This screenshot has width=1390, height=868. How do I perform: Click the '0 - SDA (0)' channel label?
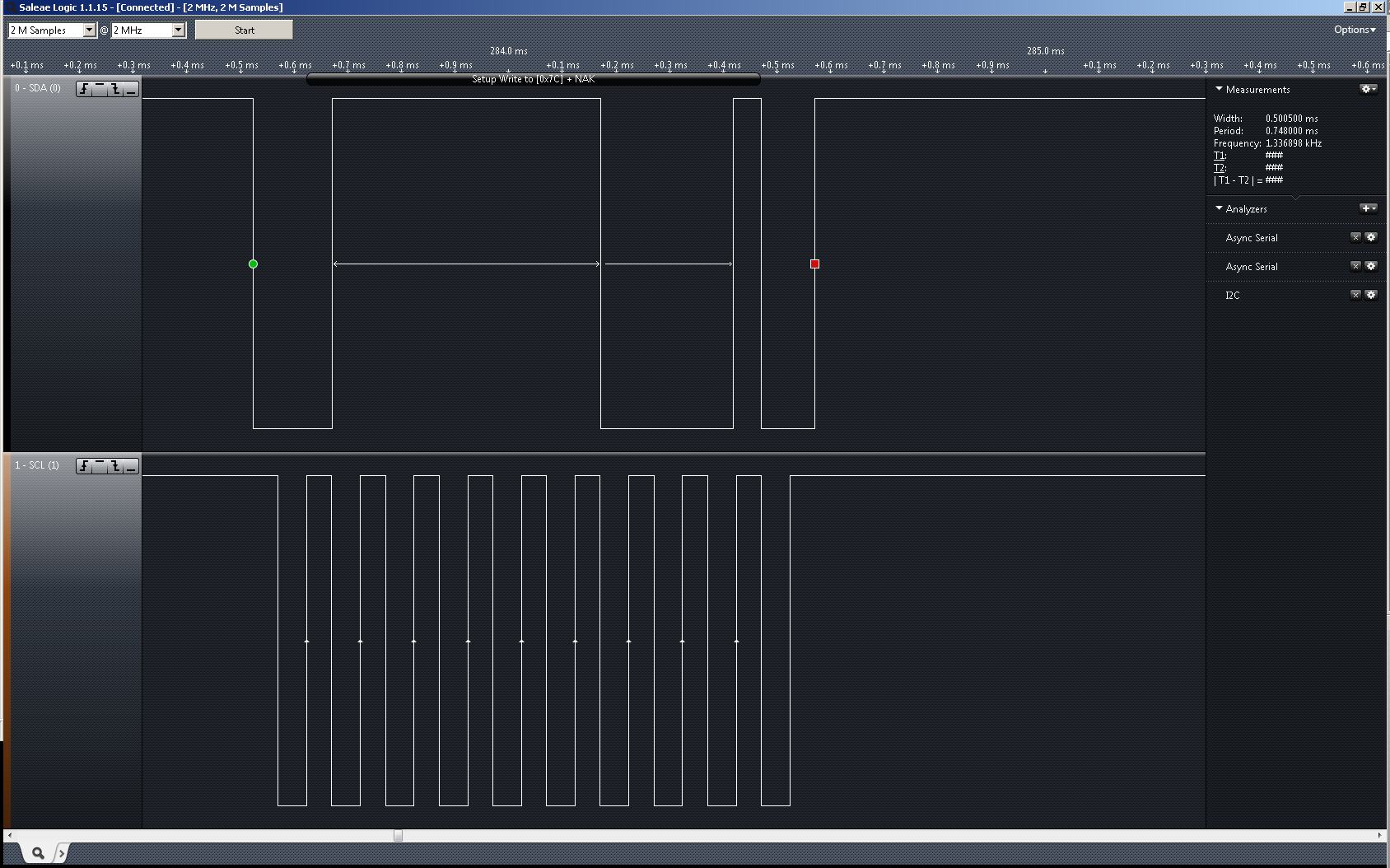click(x=37, y=88)
